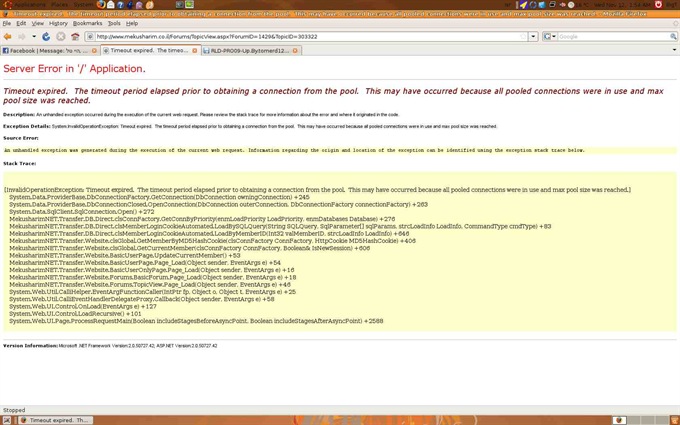Switch to the Facebook Message tab

coord(46,50)
